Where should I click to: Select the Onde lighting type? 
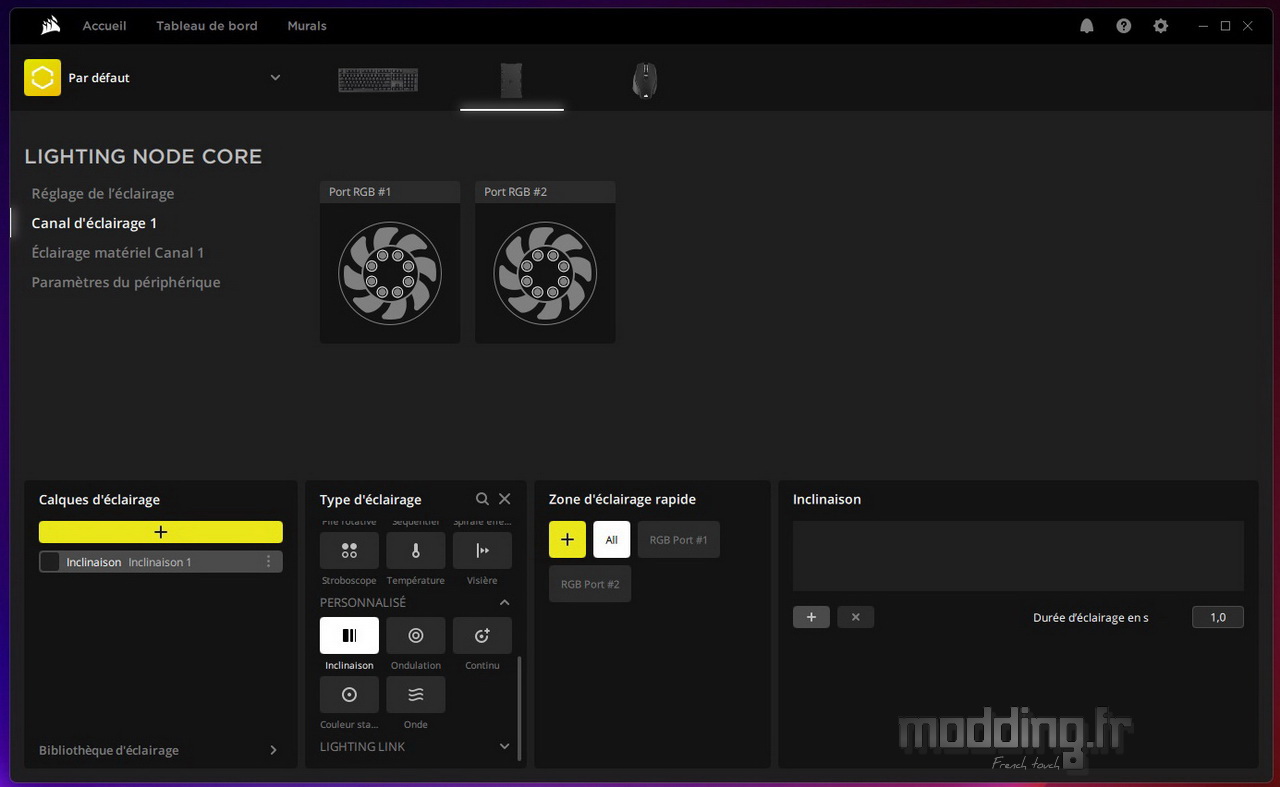point(416,694)
